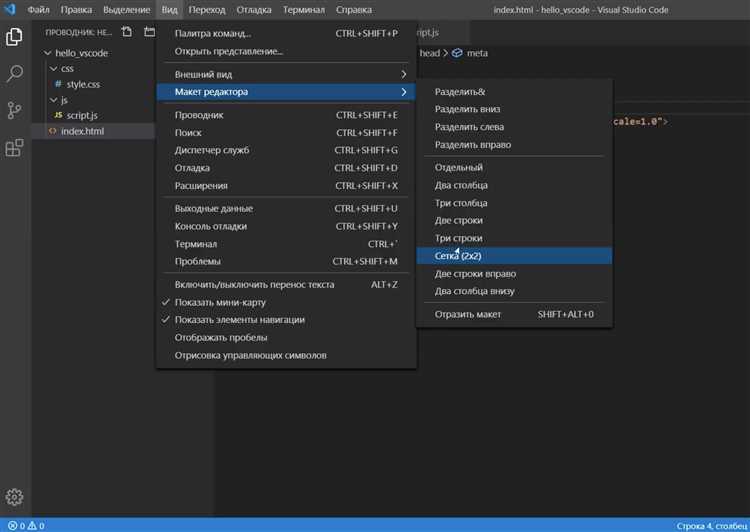The image size is (750, 532).
Task: Open the Search icon in activity bar
Action: click(15, 74)
